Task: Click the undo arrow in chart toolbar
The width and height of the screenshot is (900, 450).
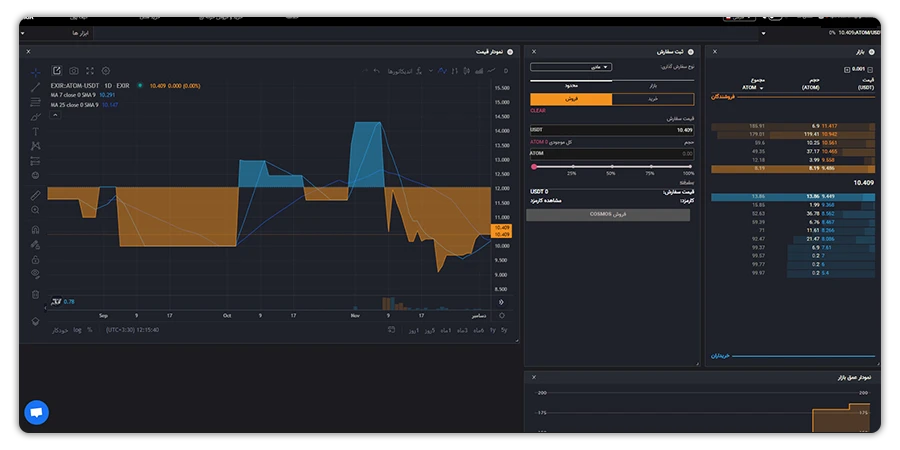Action: click(x=377, y=71)
